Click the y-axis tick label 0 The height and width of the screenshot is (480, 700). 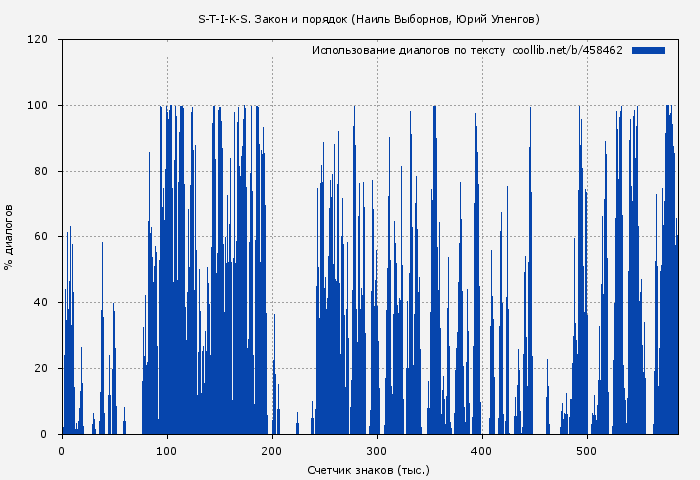pyautogui.click(x=45, y=434)
